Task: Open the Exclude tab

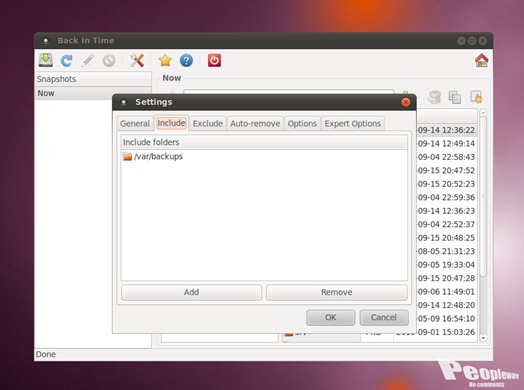Action: (x=208, y=124)
